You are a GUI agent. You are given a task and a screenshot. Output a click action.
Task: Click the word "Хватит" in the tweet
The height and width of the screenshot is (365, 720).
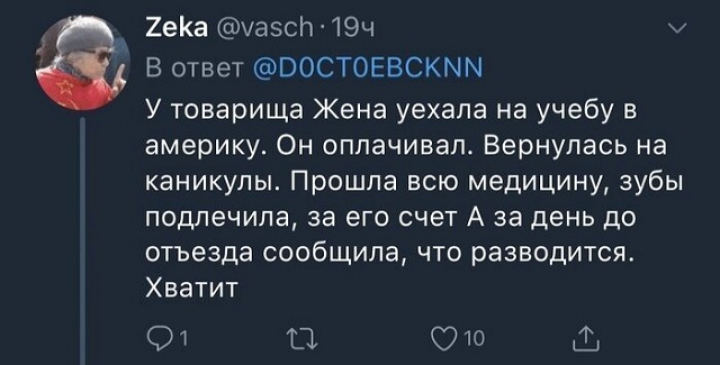[191, 288]
